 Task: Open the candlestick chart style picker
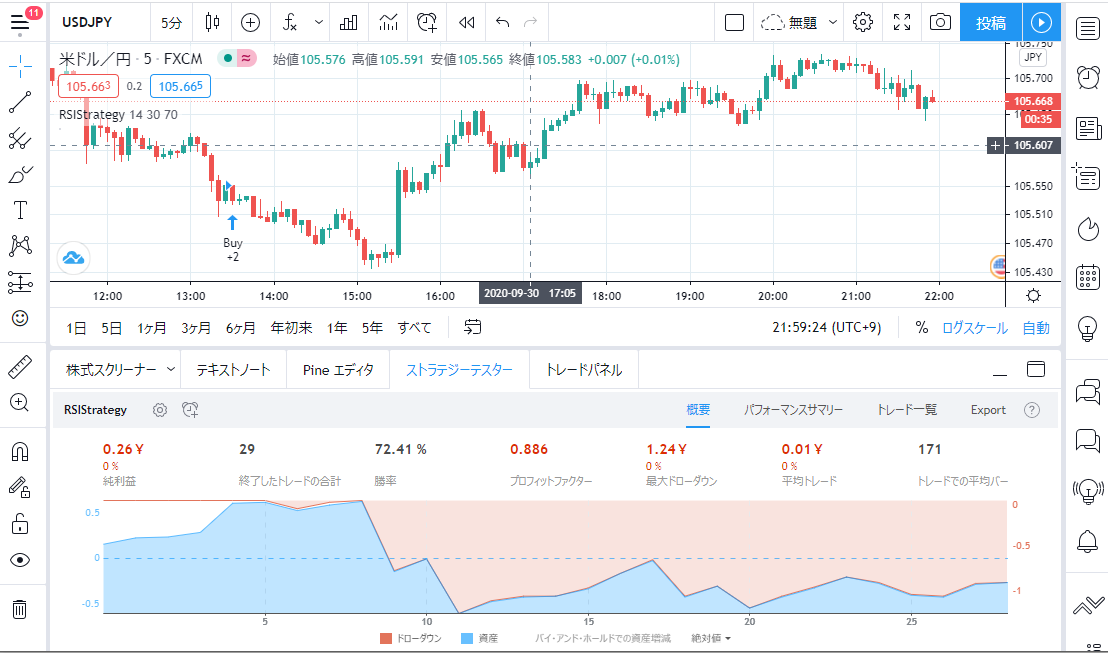tap(211, 22)
